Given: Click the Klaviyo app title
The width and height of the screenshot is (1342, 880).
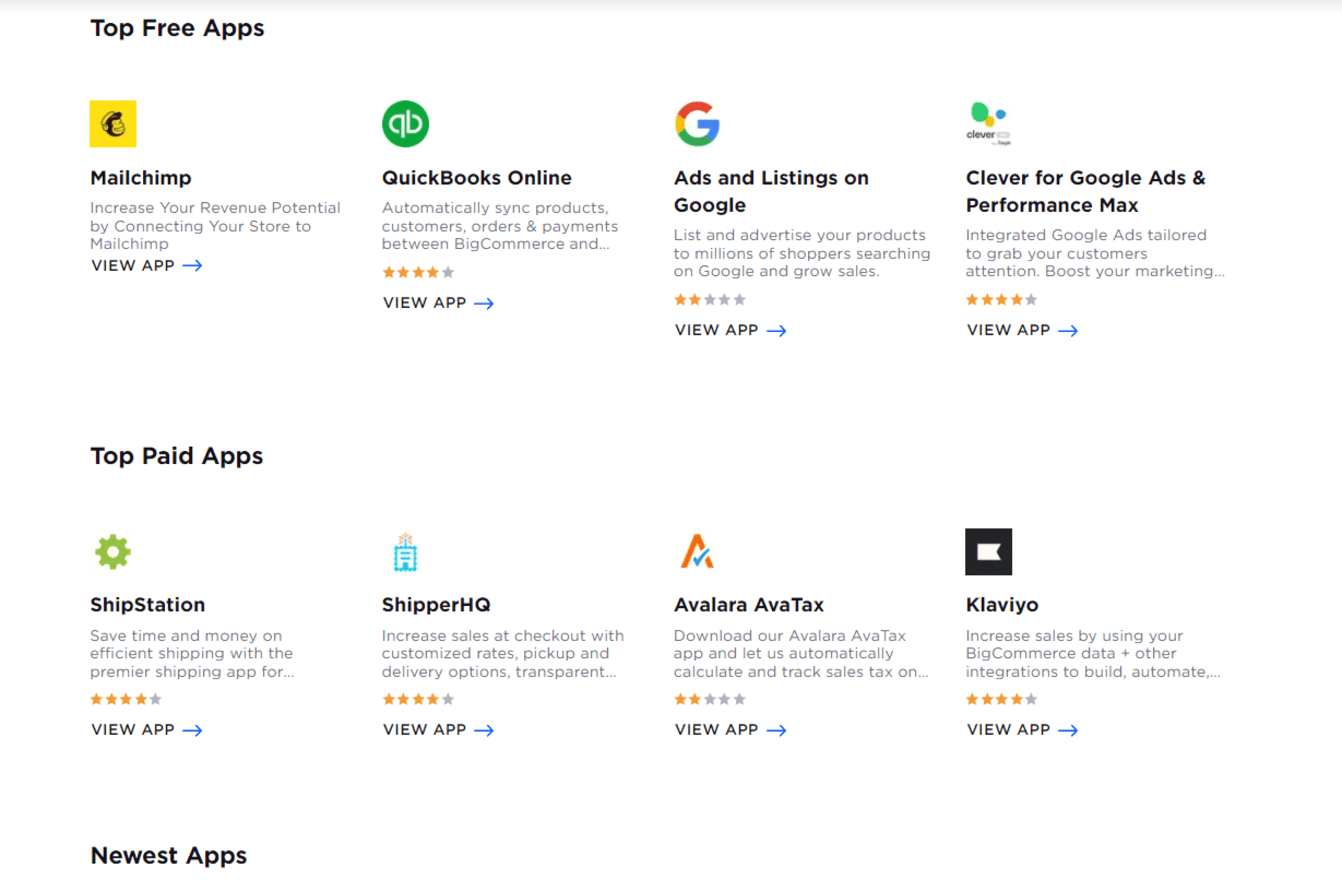Looking at the screenshot, I should click(1002, 604).
